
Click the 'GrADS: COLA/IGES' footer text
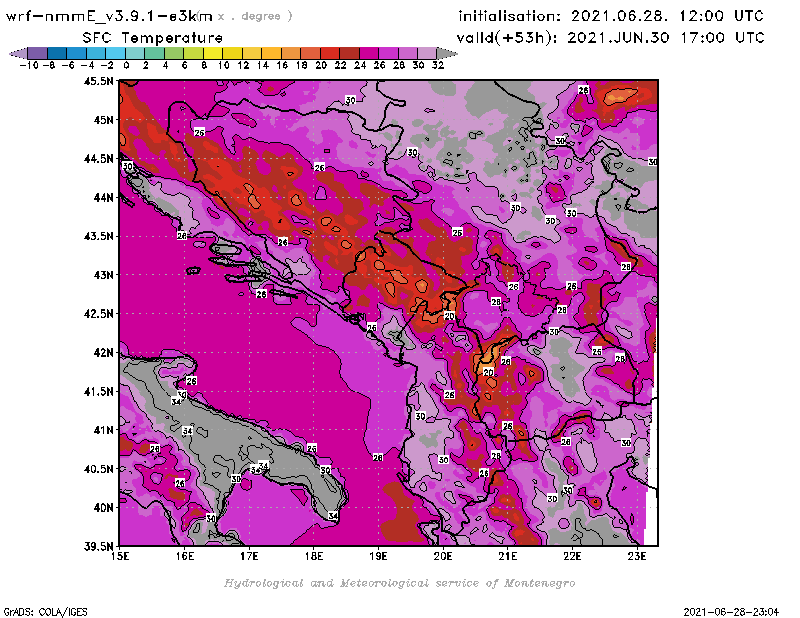pyautogui.click(x=39, y=610)
